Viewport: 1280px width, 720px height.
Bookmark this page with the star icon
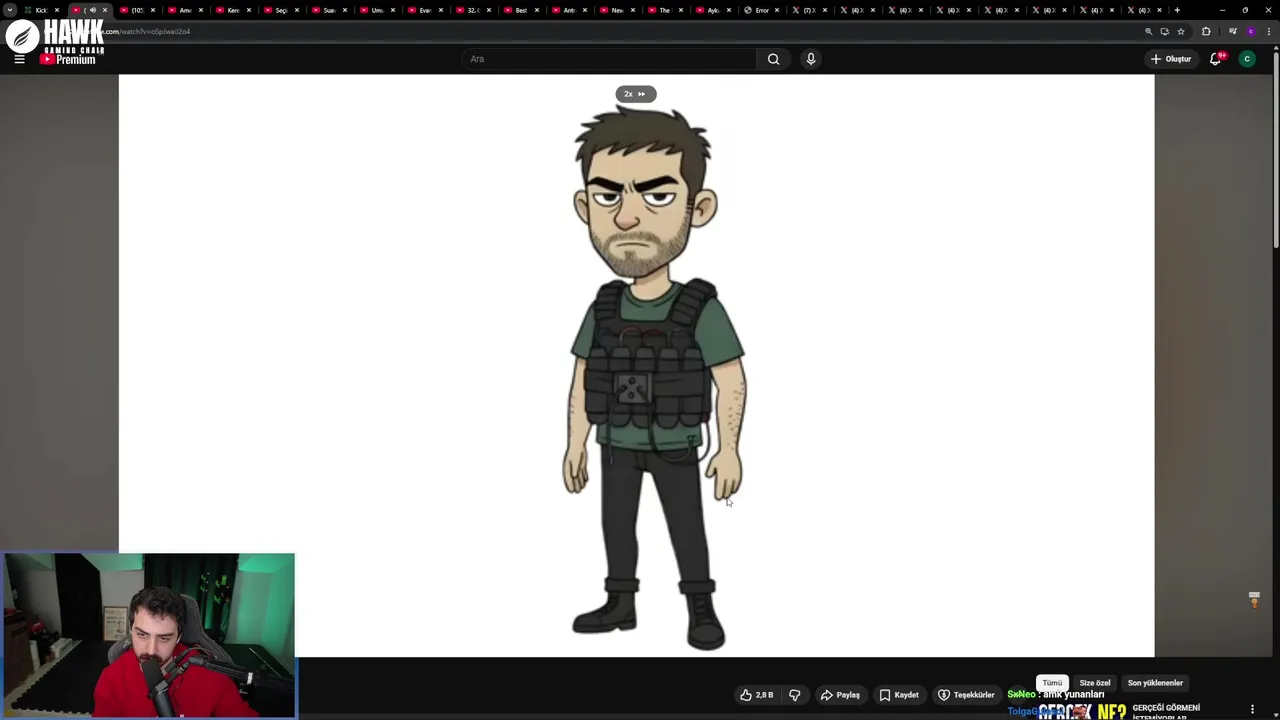pos(1181,31)
